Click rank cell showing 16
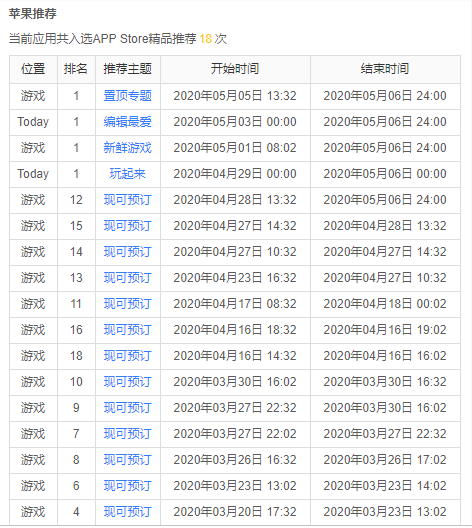The image size is (472, 528). tap(76, 330)
